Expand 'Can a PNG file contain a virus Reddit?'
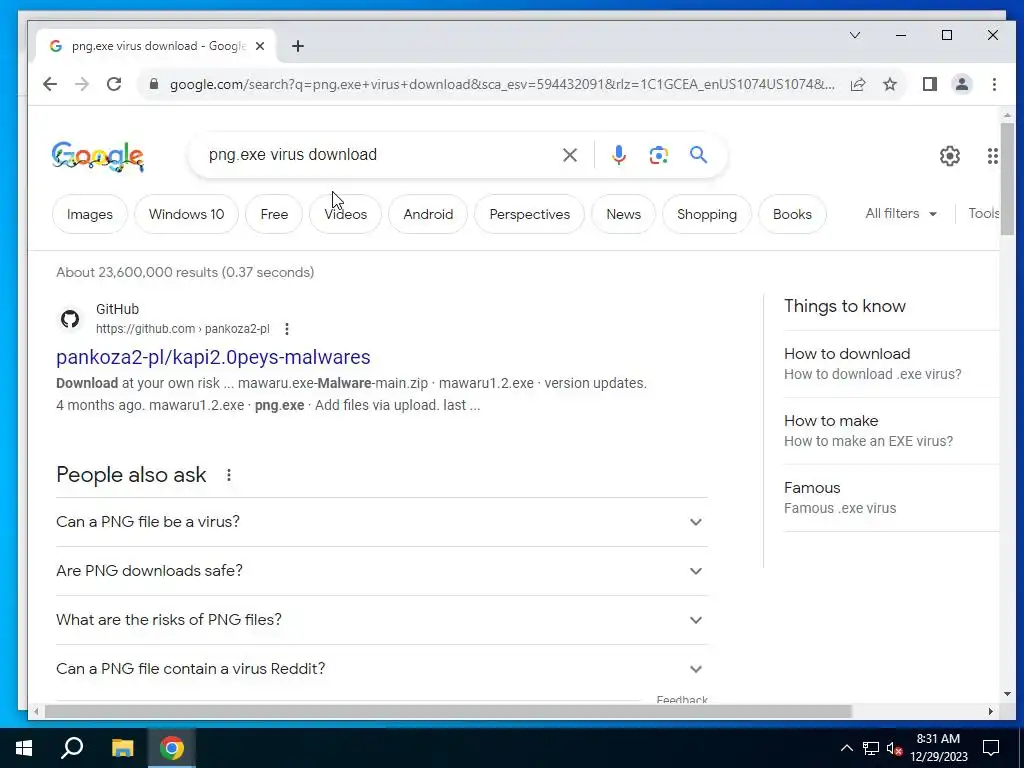1024x768 pixels. point(381,669)
